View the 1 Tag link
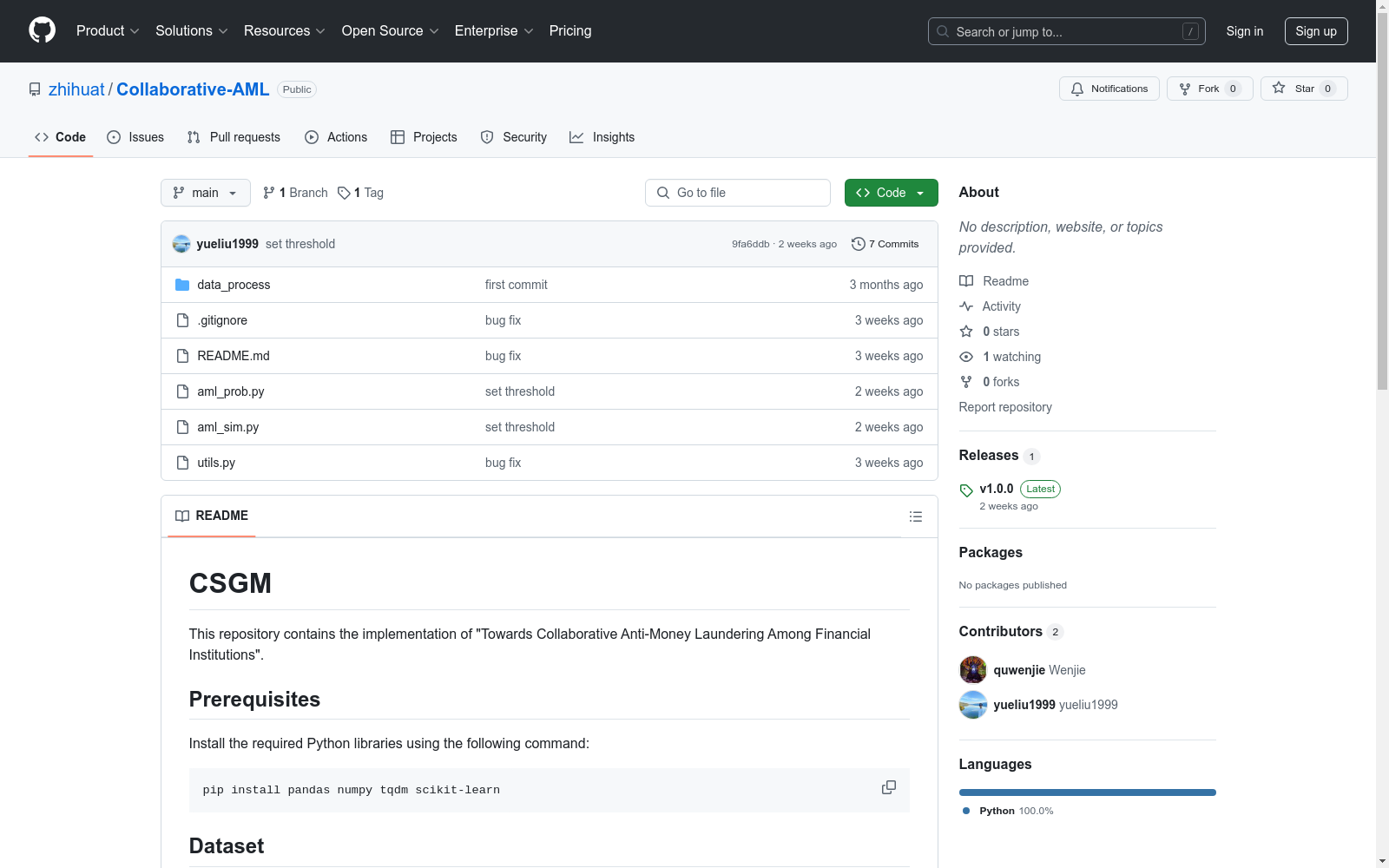The width and height of the screenshot is (1389, 868). coord(361,193)
